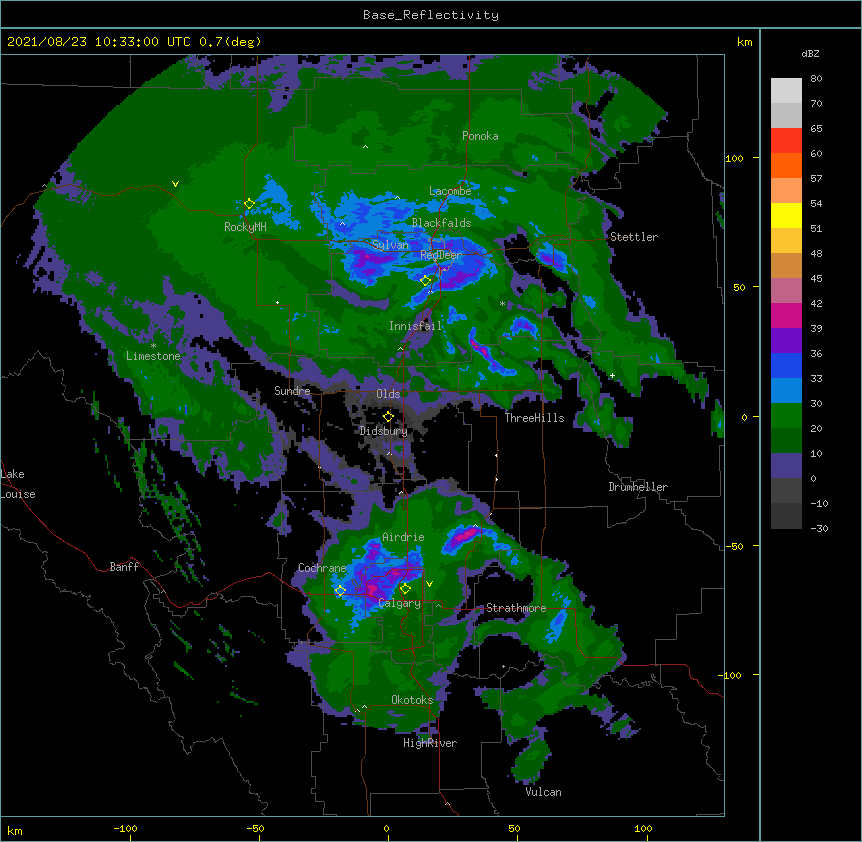Click the white asterisk above Limestone

[153, 346]
